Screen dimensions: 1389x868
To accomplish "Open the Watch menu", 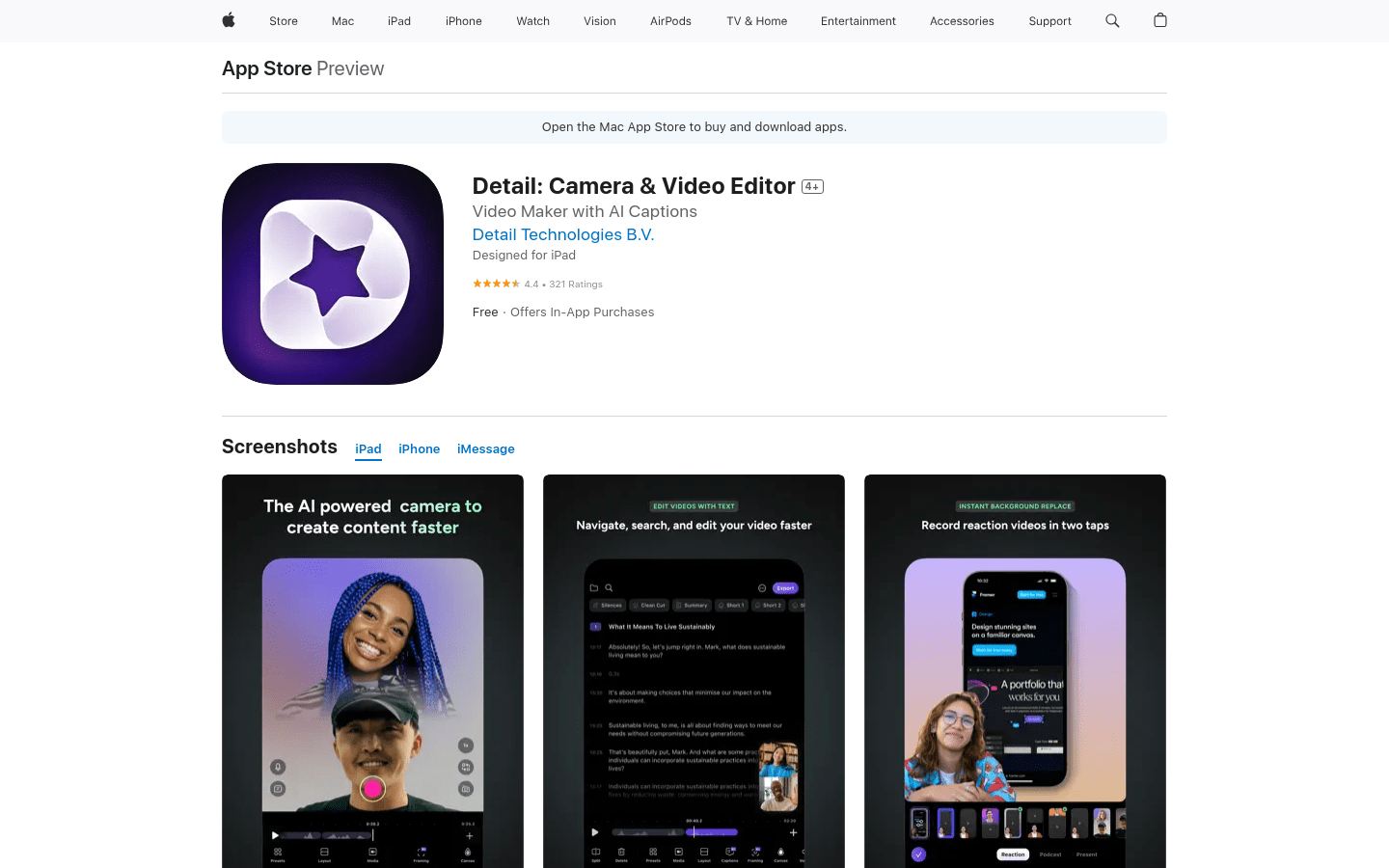I will point(532,21).
